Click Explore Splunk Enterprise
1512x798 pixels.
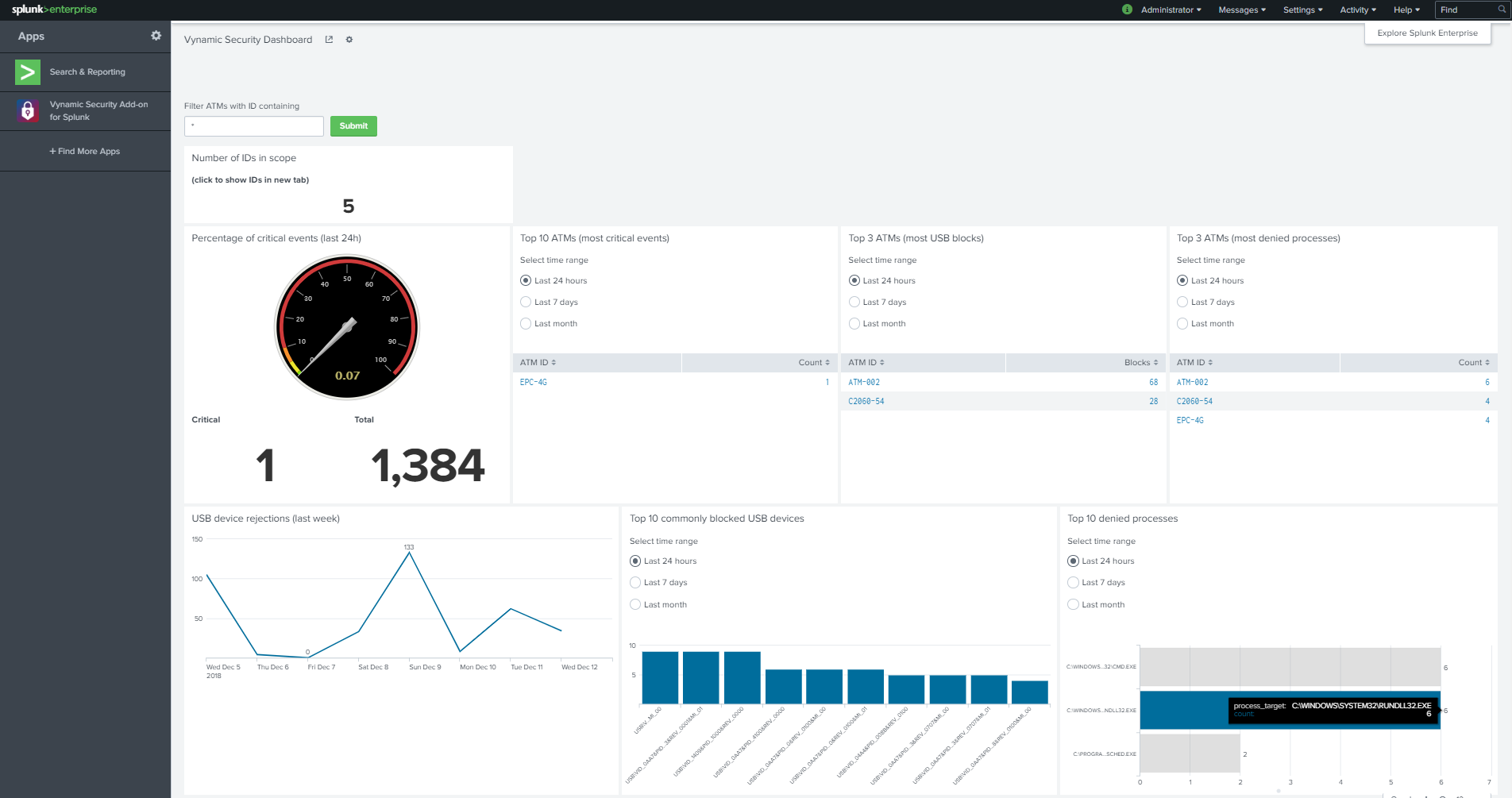[x=1427, y=33]
